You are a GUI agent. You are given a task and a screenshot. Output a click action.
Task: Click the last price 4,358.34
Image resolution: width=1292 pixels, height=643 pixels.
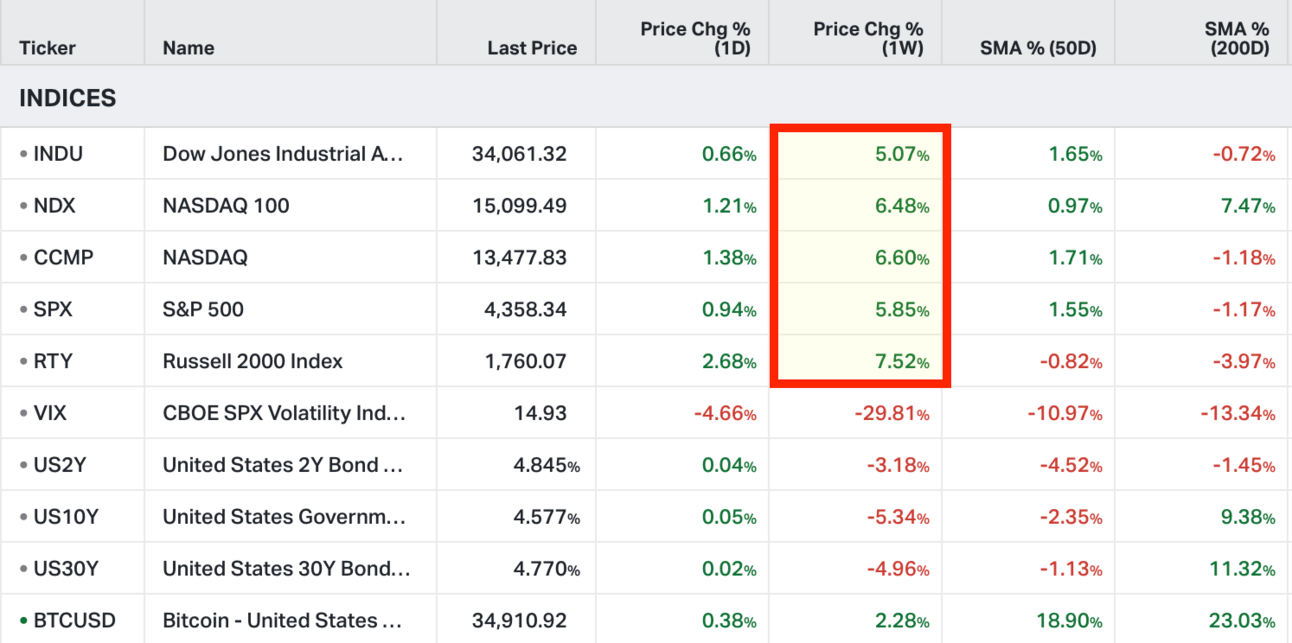click(x=525, y=310)
